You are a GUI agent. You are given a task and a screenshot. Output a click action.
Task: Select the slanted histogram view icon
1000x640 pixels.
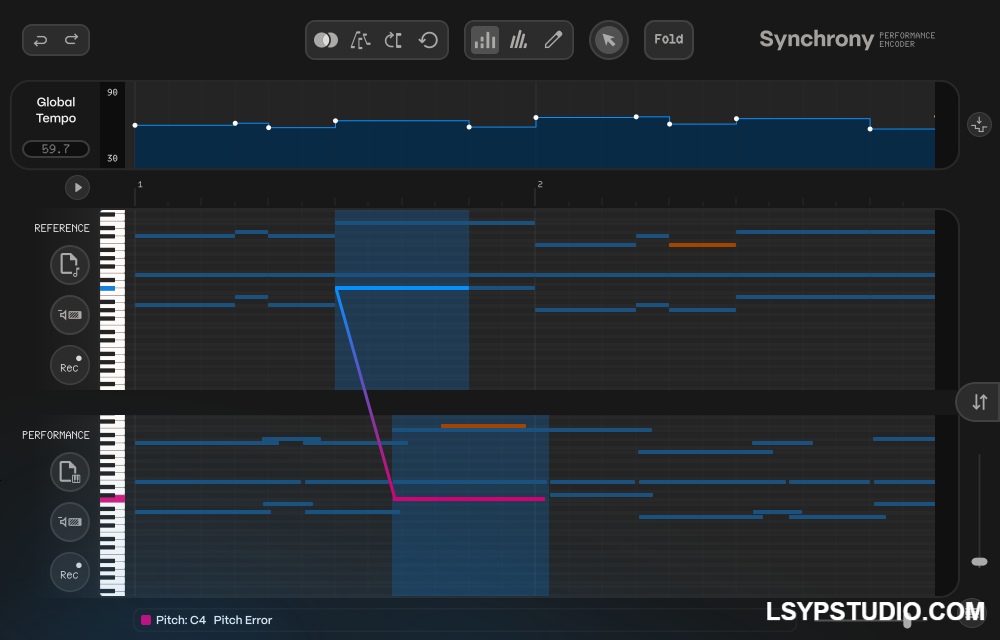tap(519, 40)
